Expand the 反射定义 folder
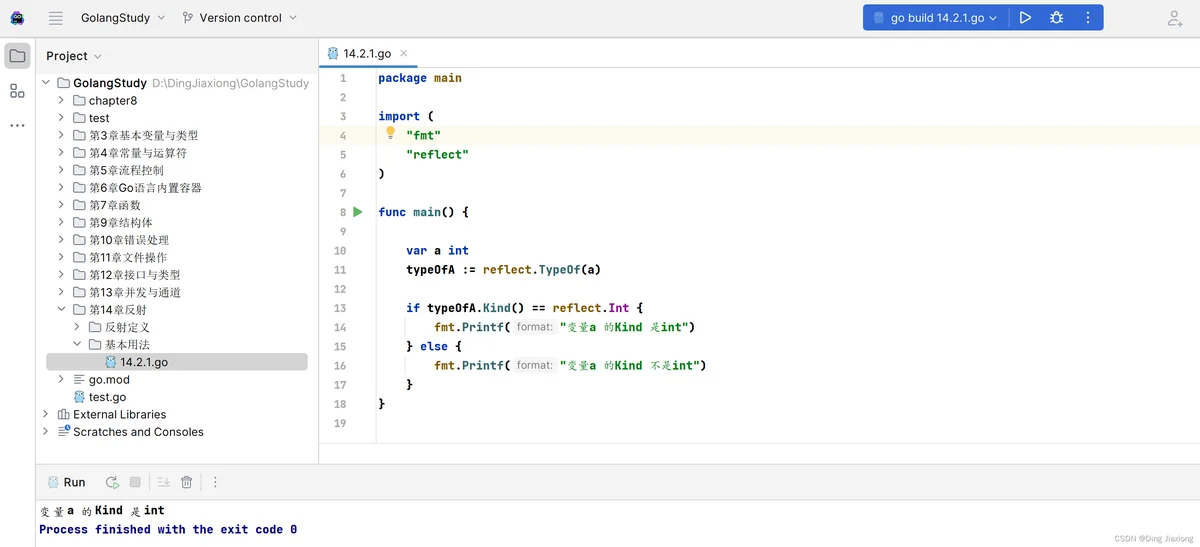This screenshot has width=1200, height=547. (x=77, y=327)
